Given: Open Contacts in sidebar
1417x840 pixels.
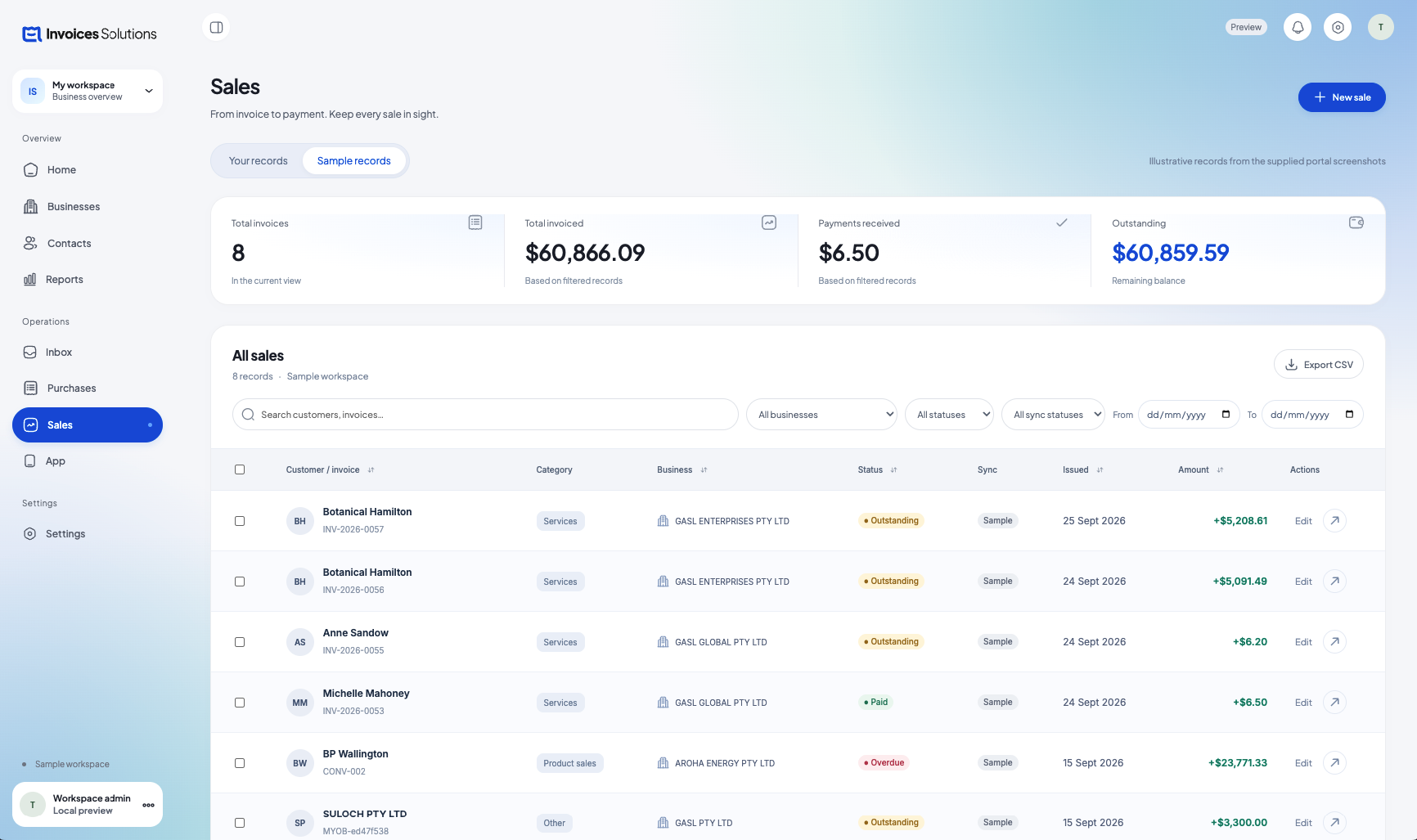Looking at the screenshot, I should click(88, 244).
